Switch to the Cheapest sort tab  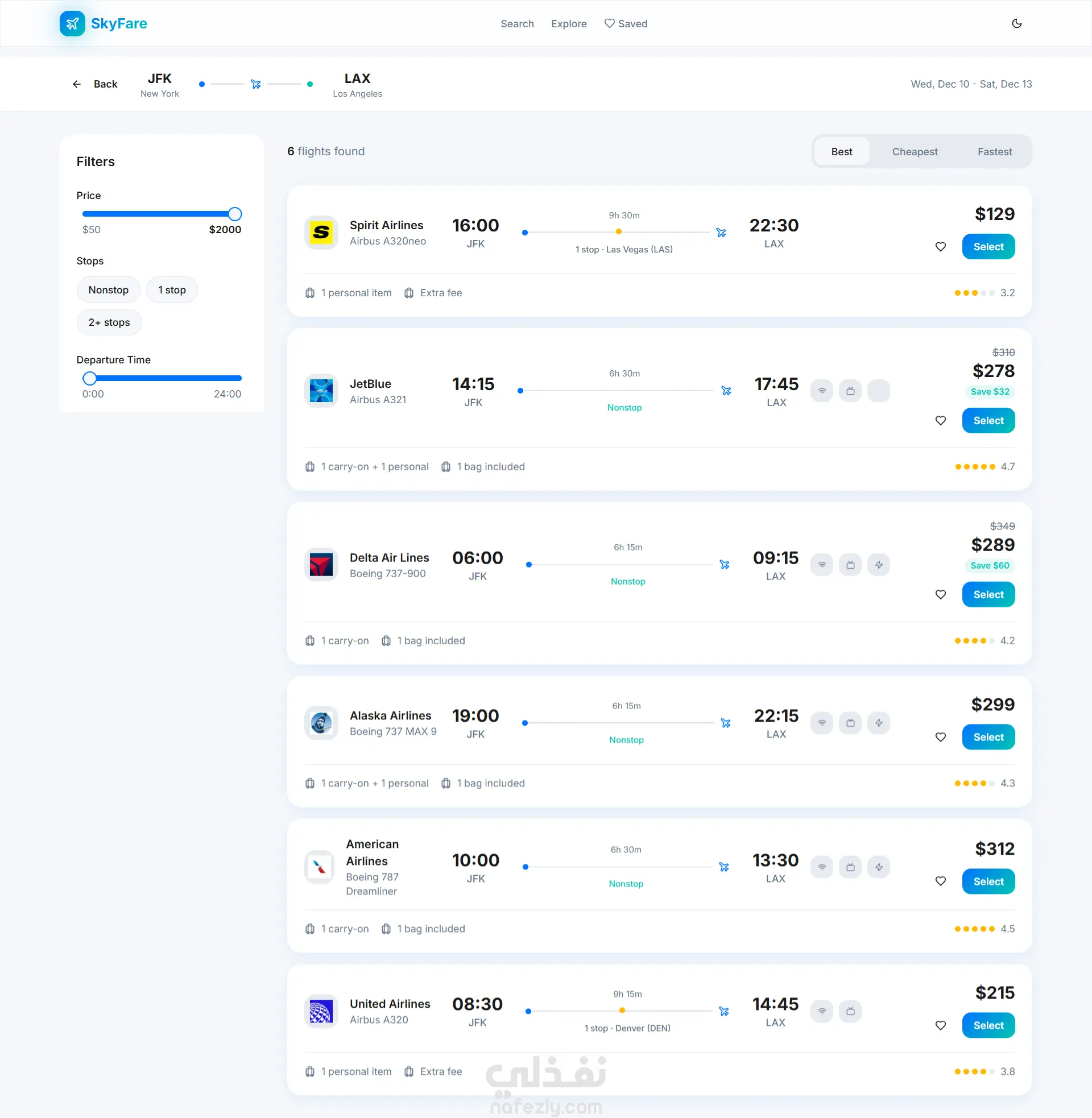914,152
